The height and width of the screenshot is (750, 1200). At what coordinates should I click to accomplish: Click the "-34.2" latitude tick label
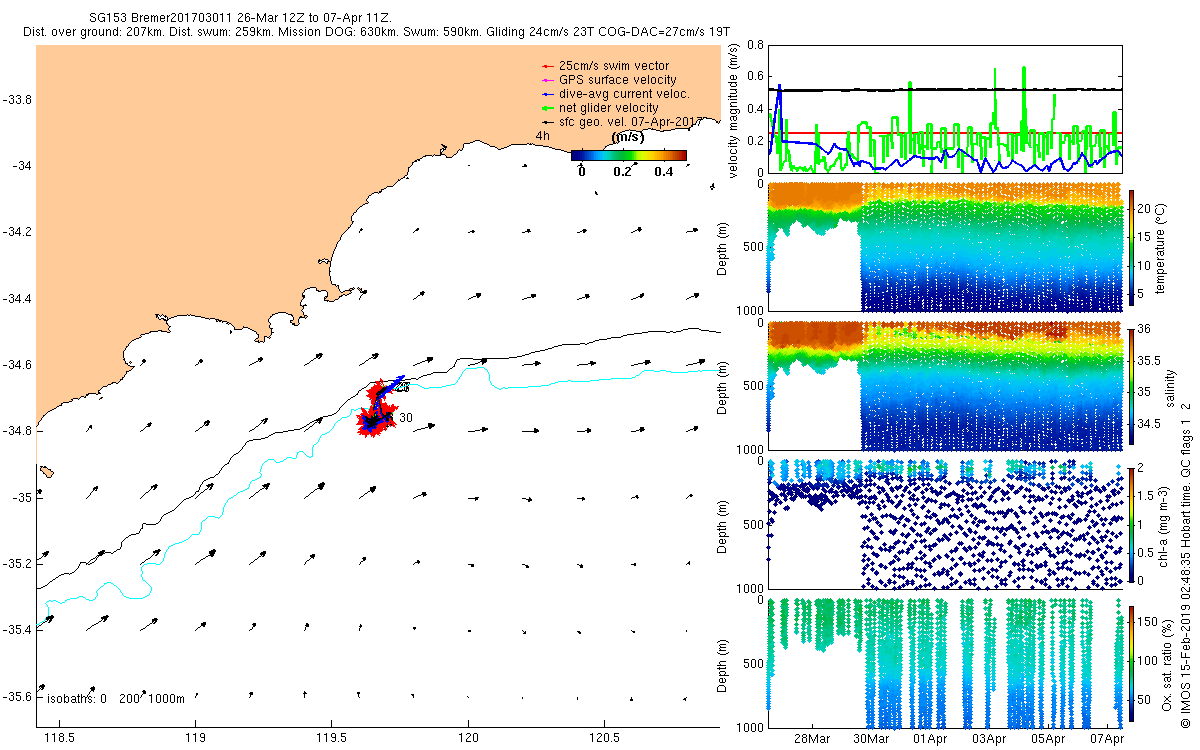coord(16,232)
